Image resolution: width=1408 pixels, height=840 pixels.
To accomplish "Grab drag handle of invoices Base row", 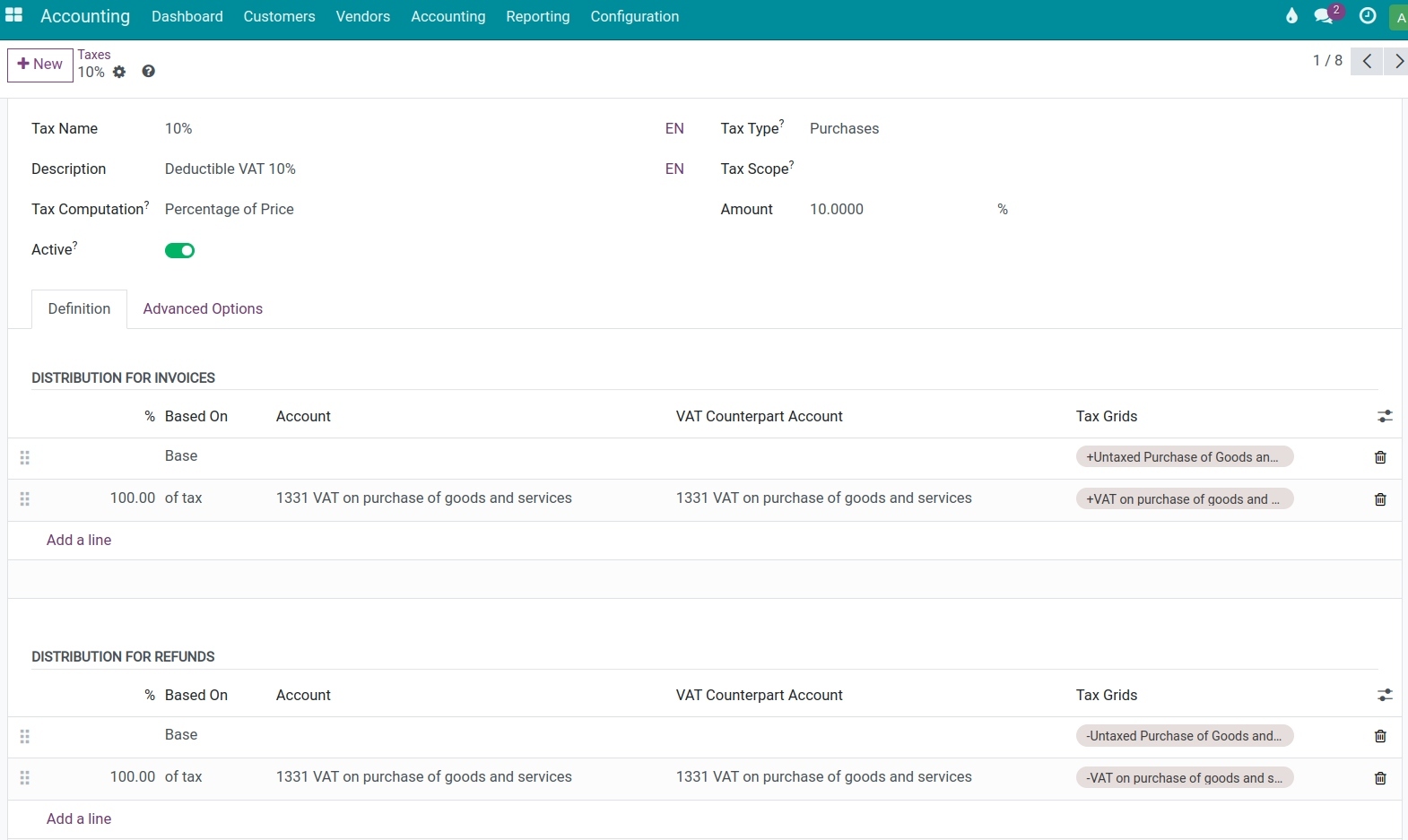I will tap(24, 457).
